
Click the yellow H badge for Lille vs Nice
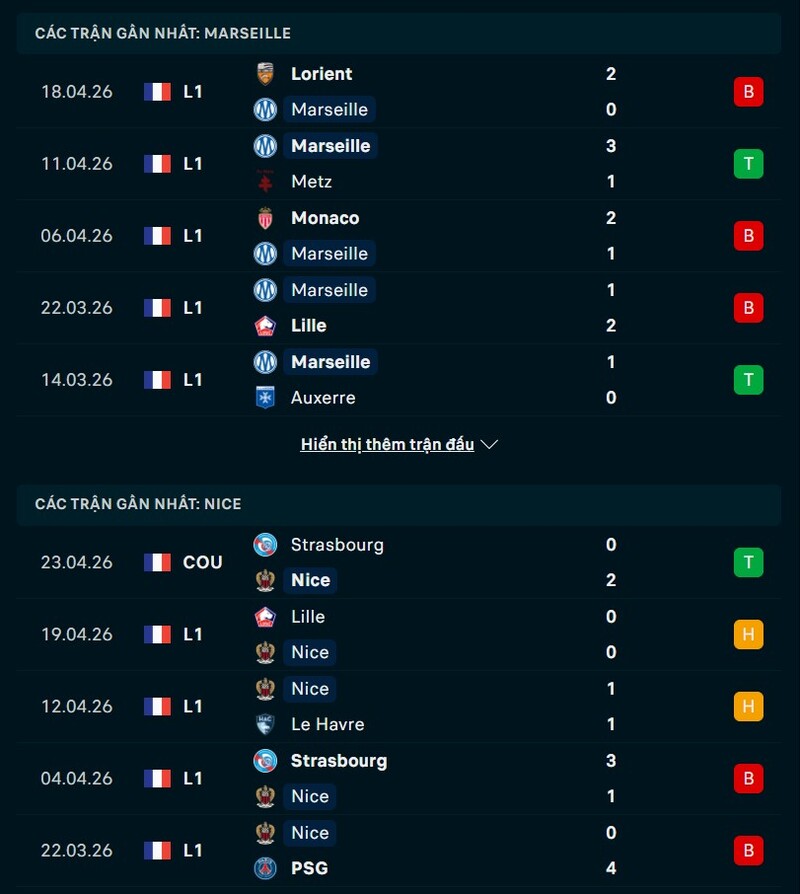pyautogui.click(x=748, y=634)
